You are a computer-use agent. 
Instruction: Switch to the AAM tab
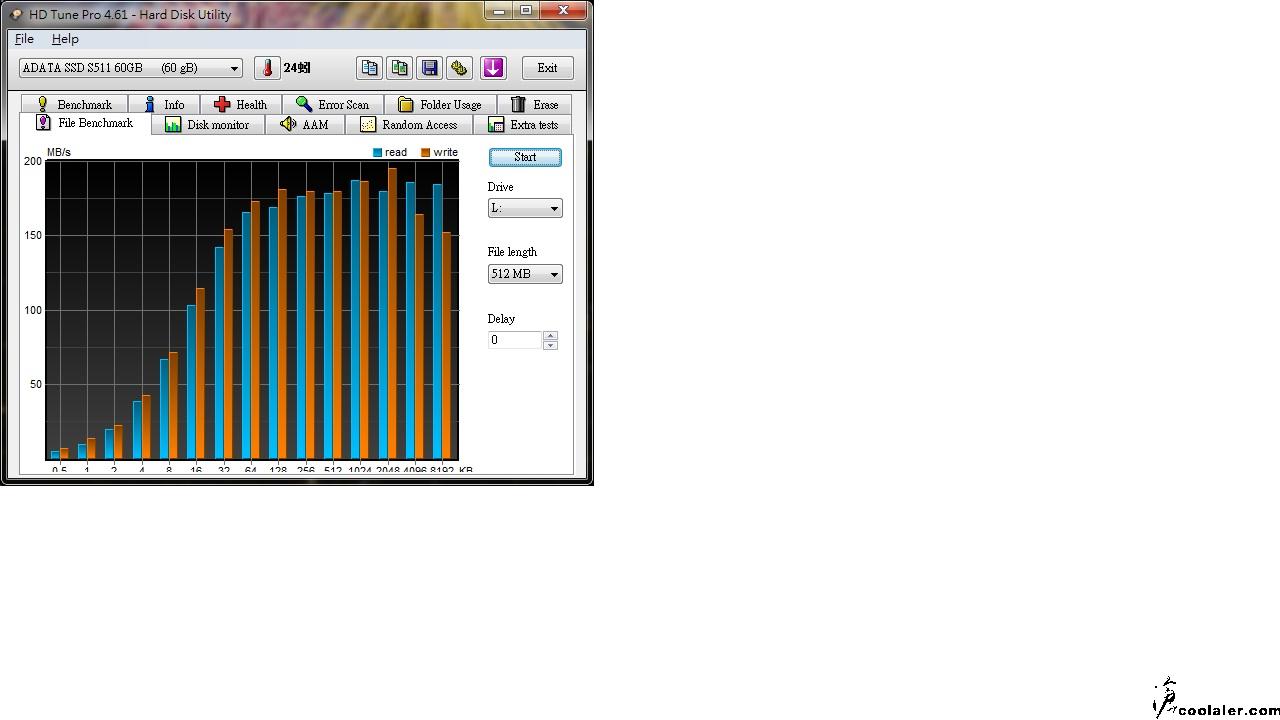click(x=305, y=125)
